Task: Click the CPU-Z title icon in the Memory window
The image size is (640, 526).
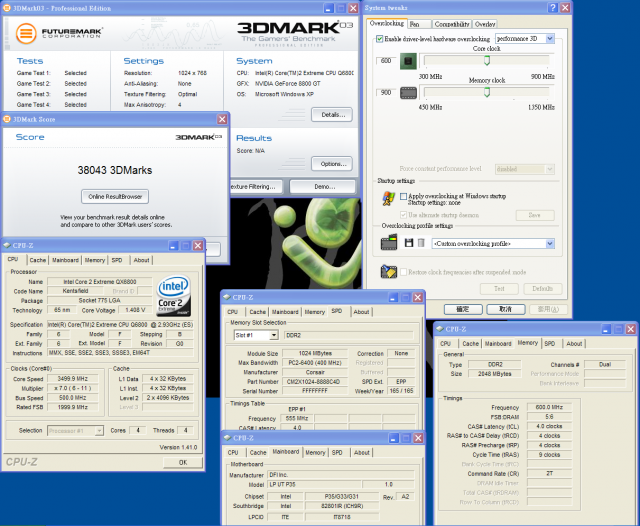Action: (440, 328)
